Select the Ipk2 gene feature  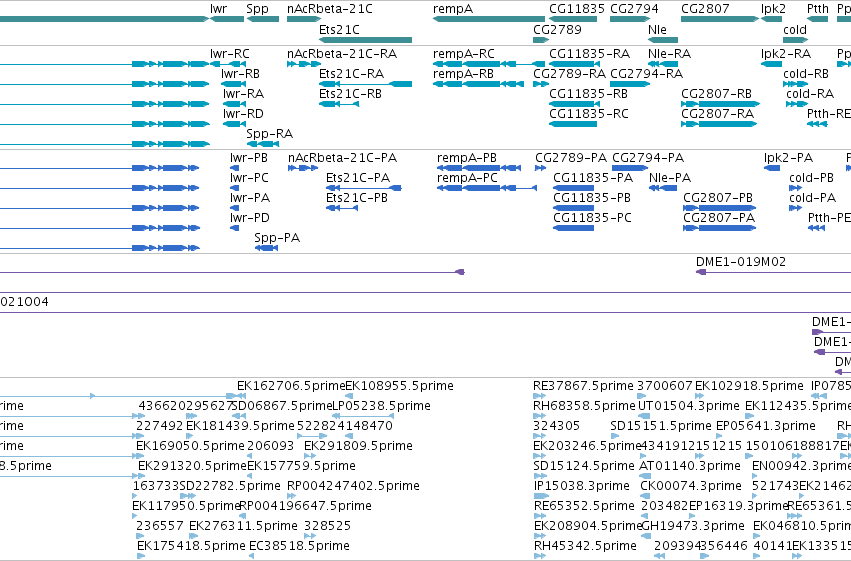(x=771, y=19)
